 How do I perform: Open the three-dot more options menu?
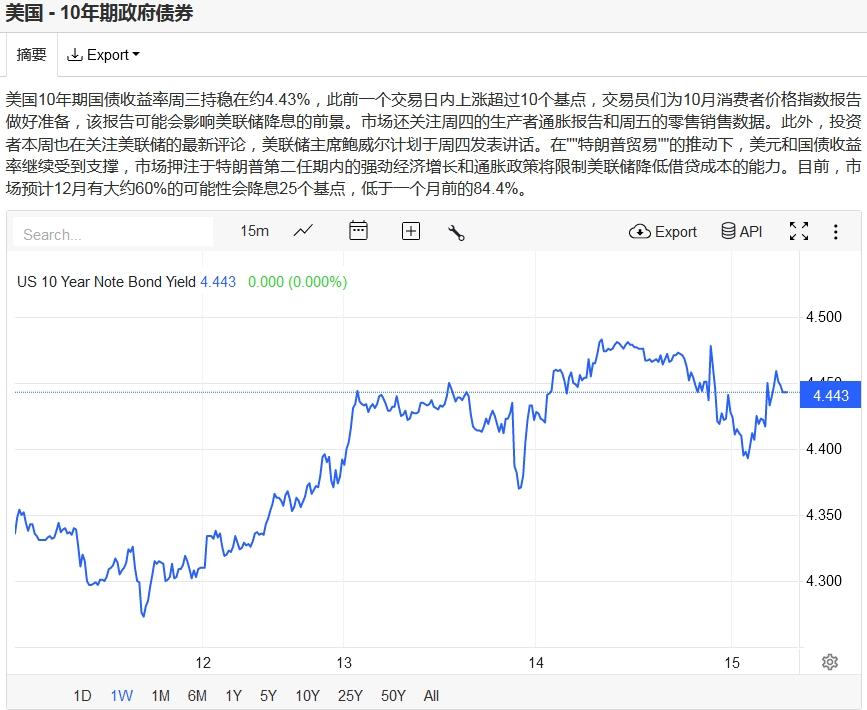[836, 231]
